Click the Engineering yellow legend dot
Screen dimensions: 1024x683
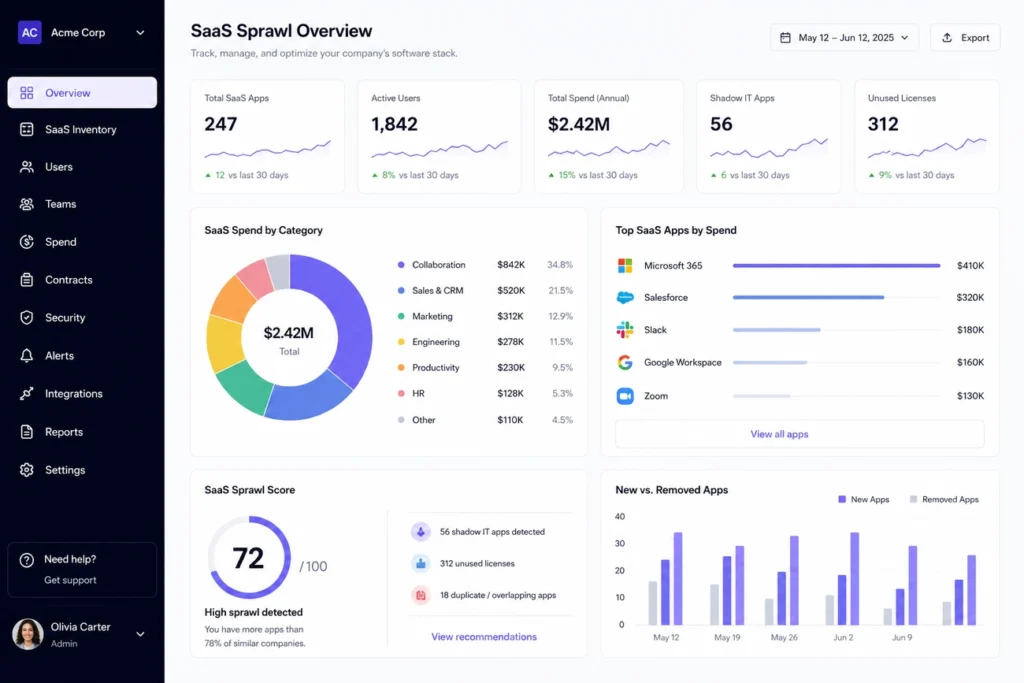pos(401,342)
